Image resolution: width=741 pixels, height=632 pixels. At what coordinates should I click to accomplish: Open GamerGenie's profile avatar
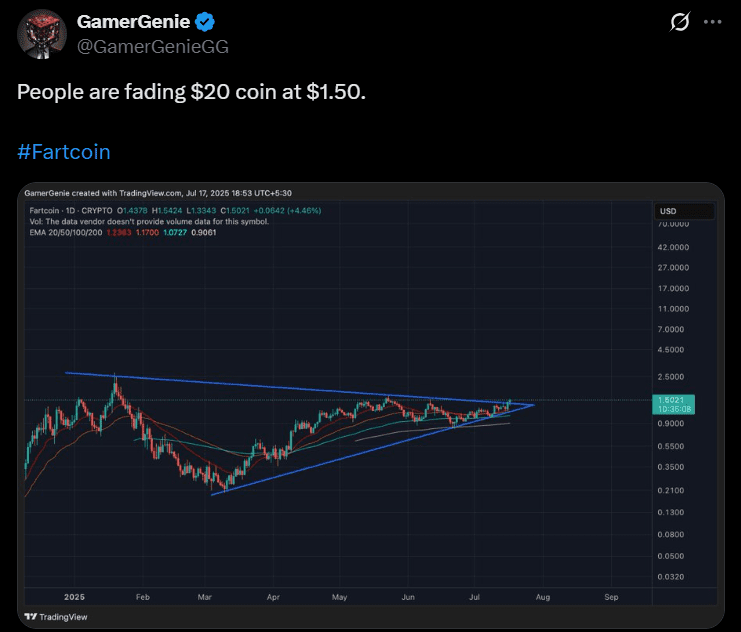point(42,35)
